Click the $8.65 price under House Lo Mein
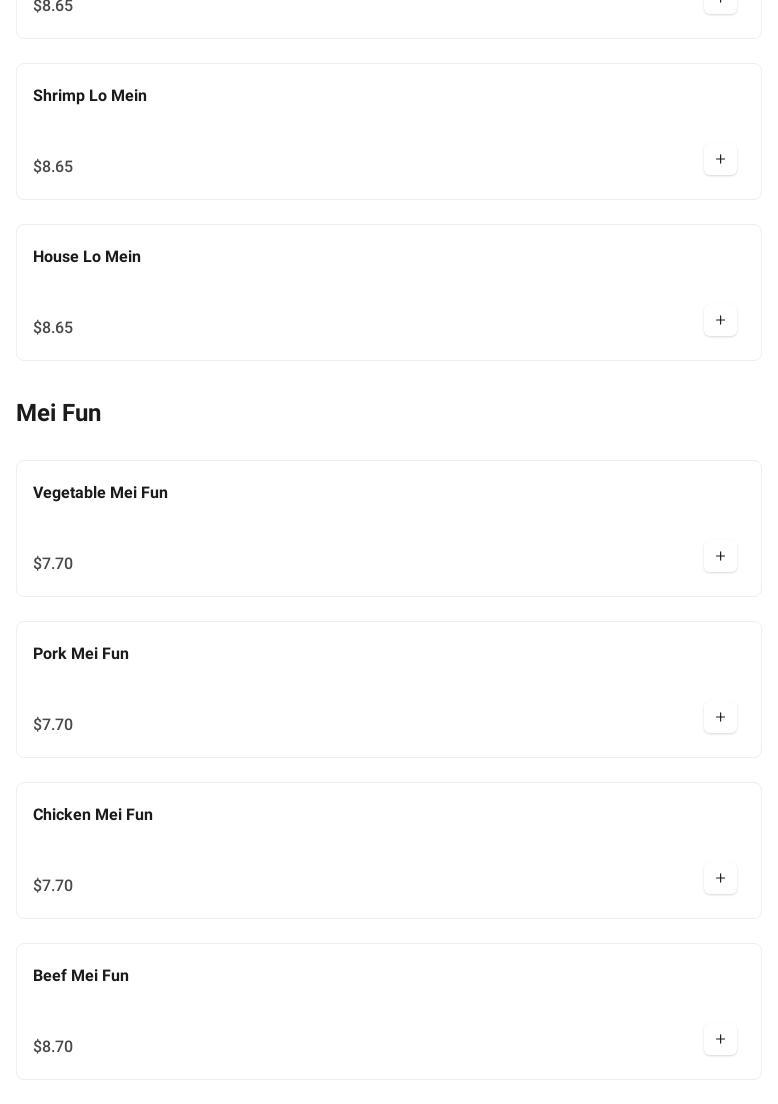778x1104 pixels. point(53,328)
